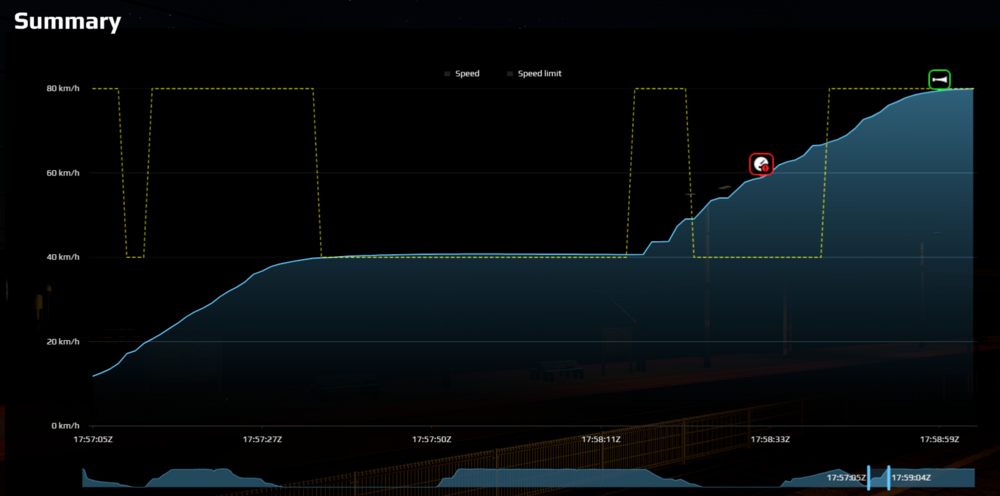This screenshot has width=1000, height=496.
Task: Click the square swatch beside Speed legend
Action: pyautogui.click(x=447, y=73)
